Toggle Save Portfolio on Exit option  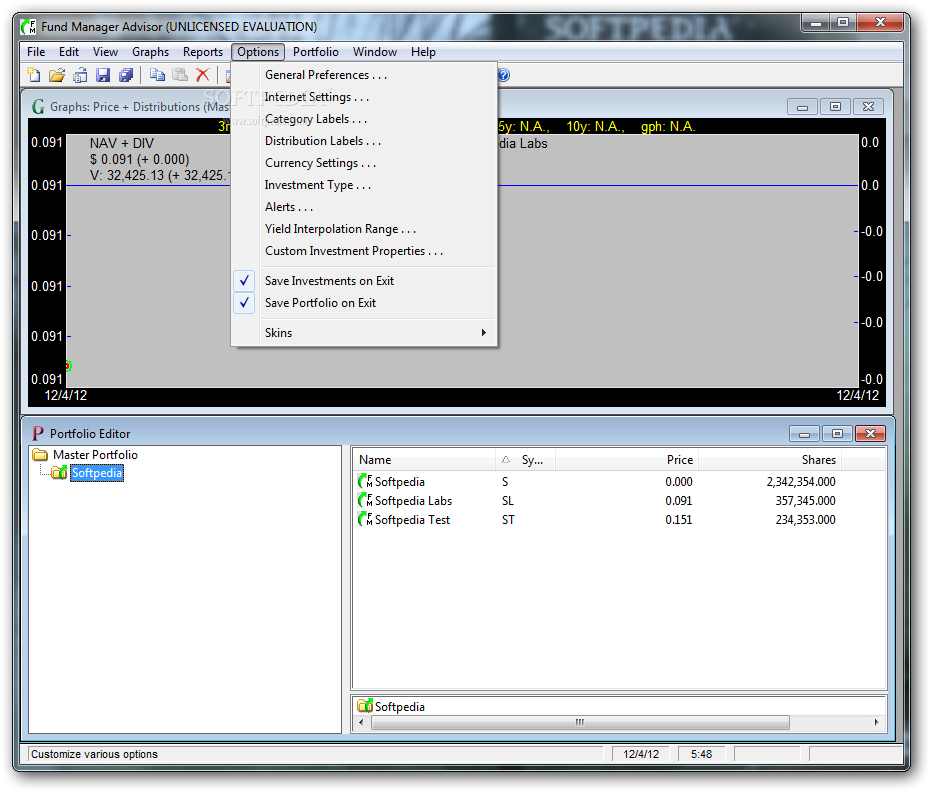363,303
